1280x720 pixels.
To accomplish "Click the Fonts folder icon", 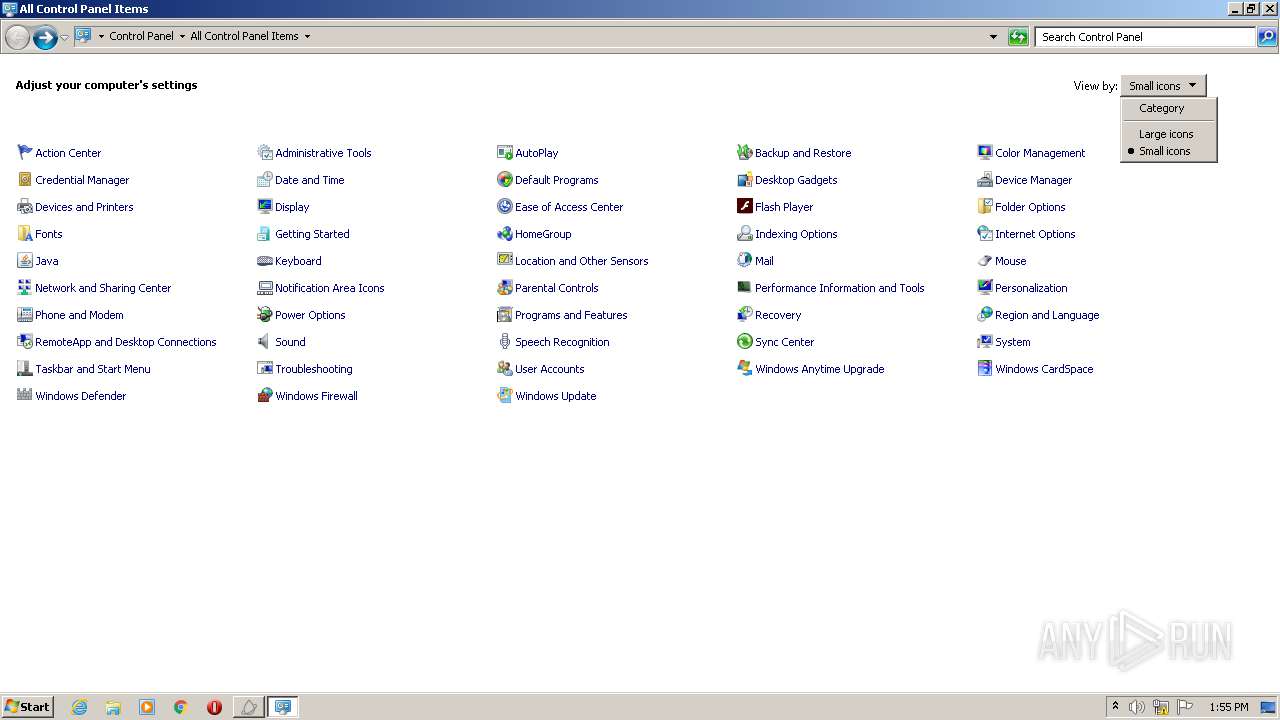I will pyautogui.click(x=25, y=234).
